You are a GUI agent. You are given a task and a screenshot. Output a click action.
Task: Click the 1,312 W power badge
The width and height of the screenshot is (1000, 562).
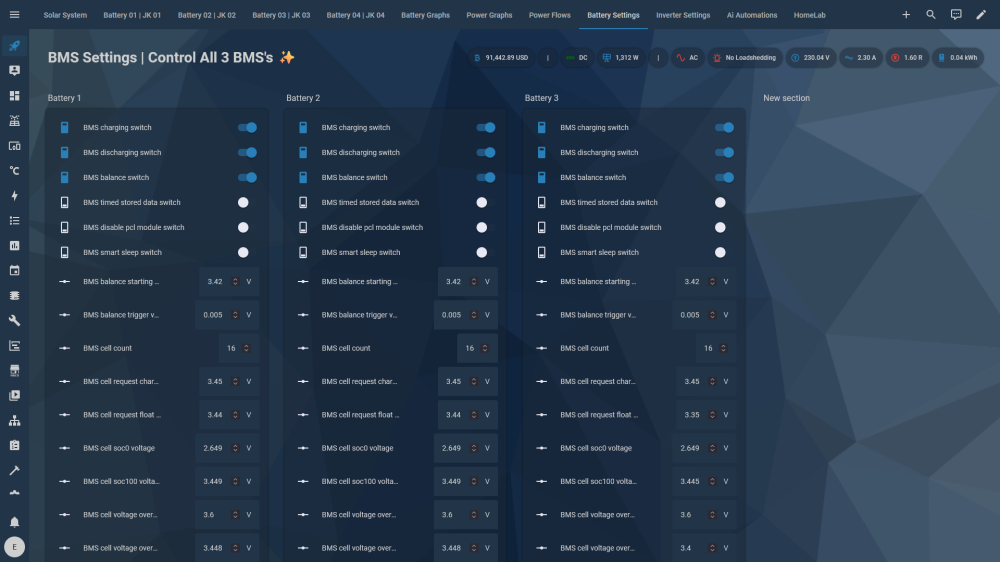click(x=621, y=57)
